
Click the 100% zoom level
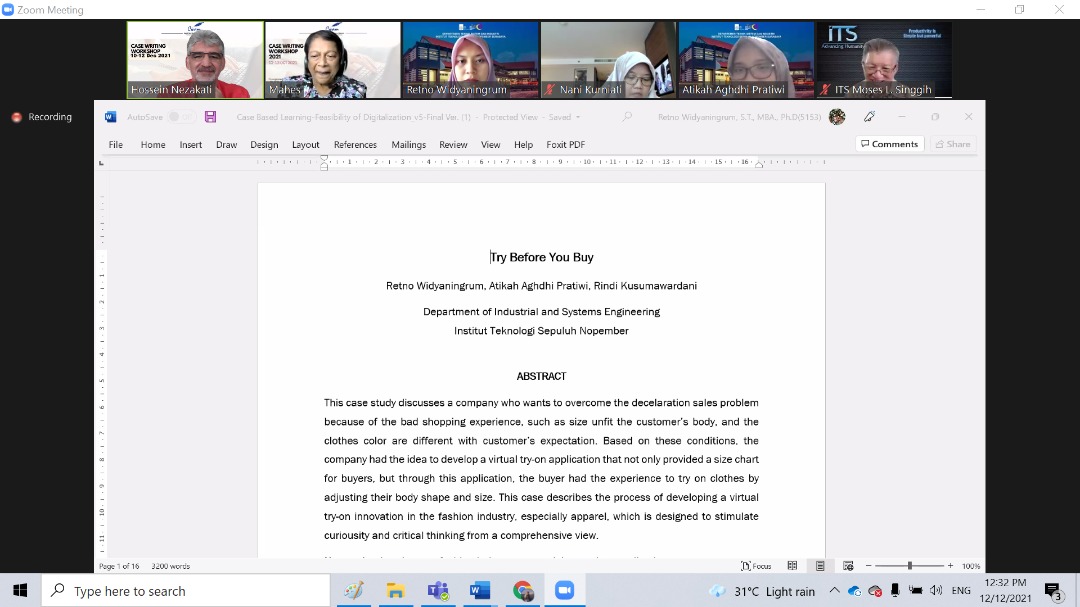click(970, 566)
